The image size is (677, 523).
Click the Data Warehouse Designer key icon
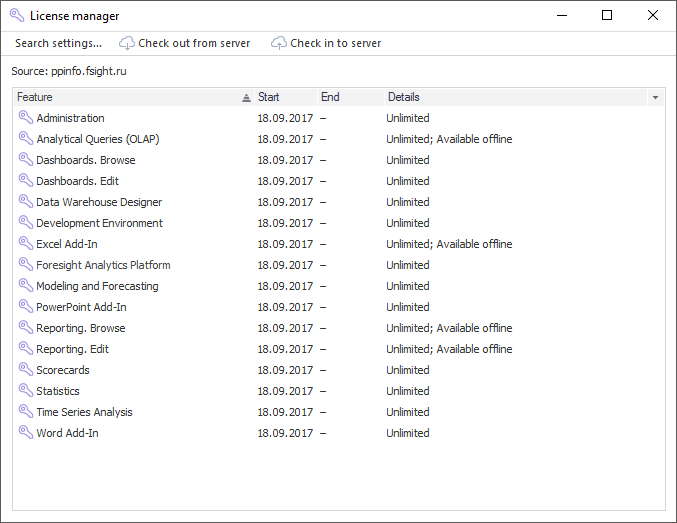pyautogui.click(x=26, y=202)
